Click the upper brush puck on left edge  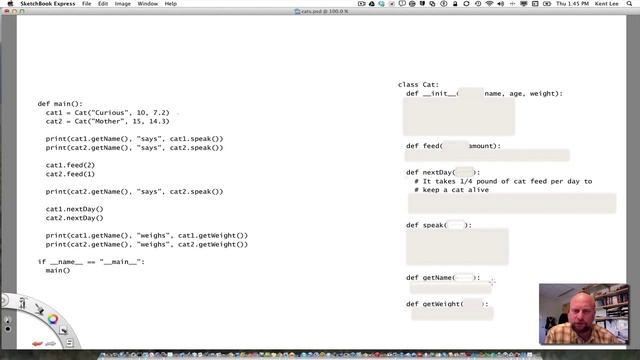click(x=8, y=320)
